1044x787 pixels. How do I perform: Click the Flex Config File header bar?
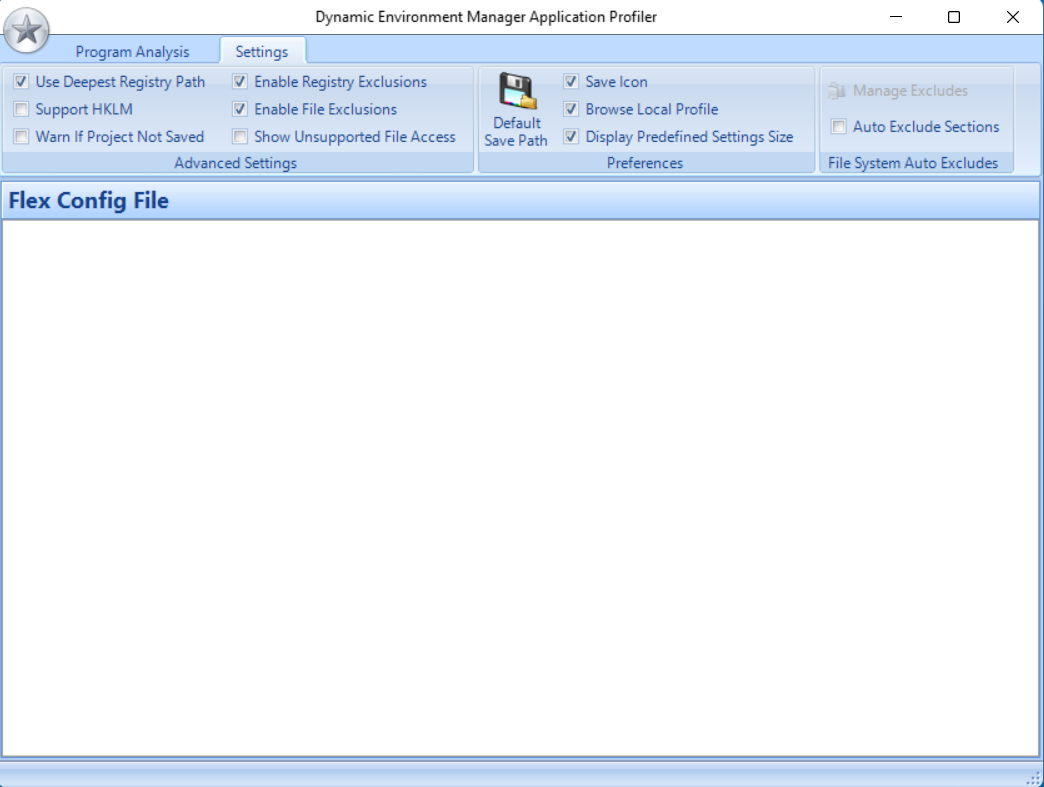(x=520, y=201)
